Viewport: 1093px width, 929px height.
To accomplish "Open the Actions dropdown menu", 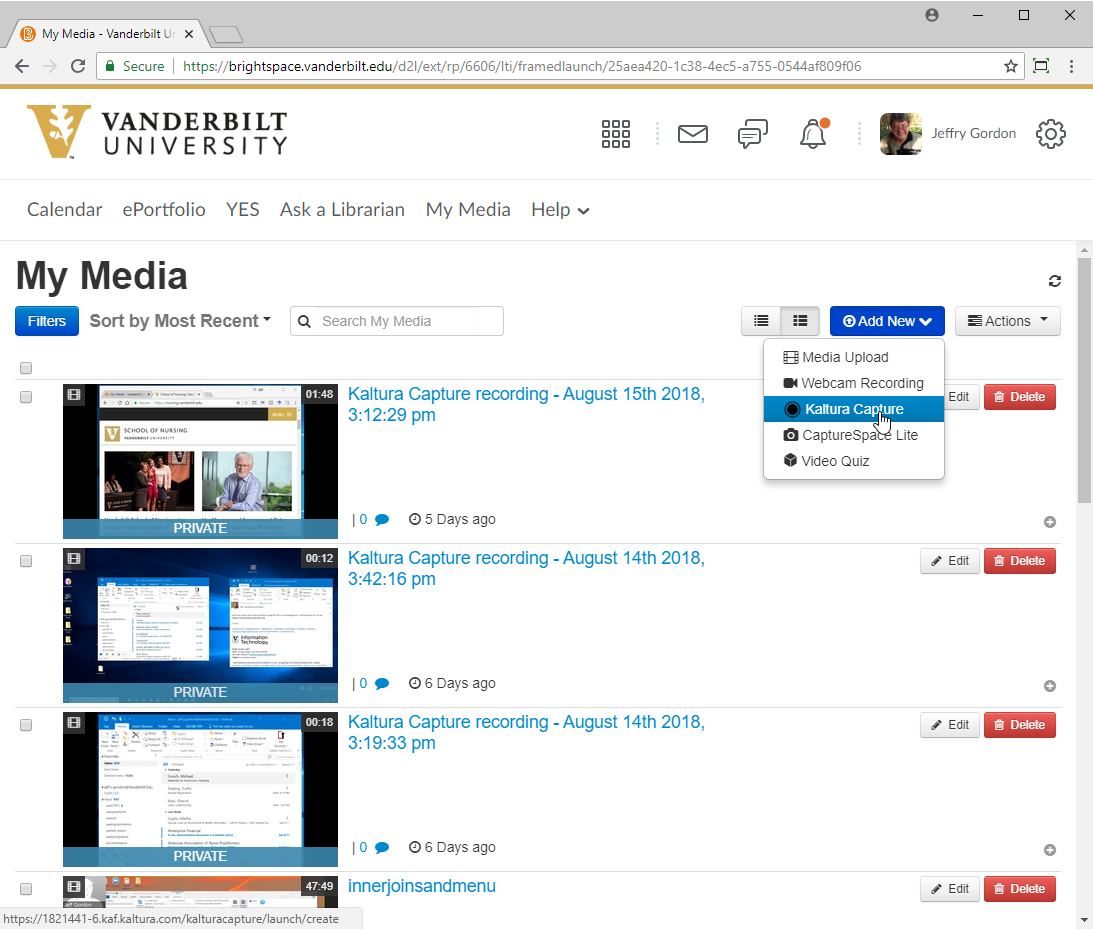I will (x=1007, y=321).
